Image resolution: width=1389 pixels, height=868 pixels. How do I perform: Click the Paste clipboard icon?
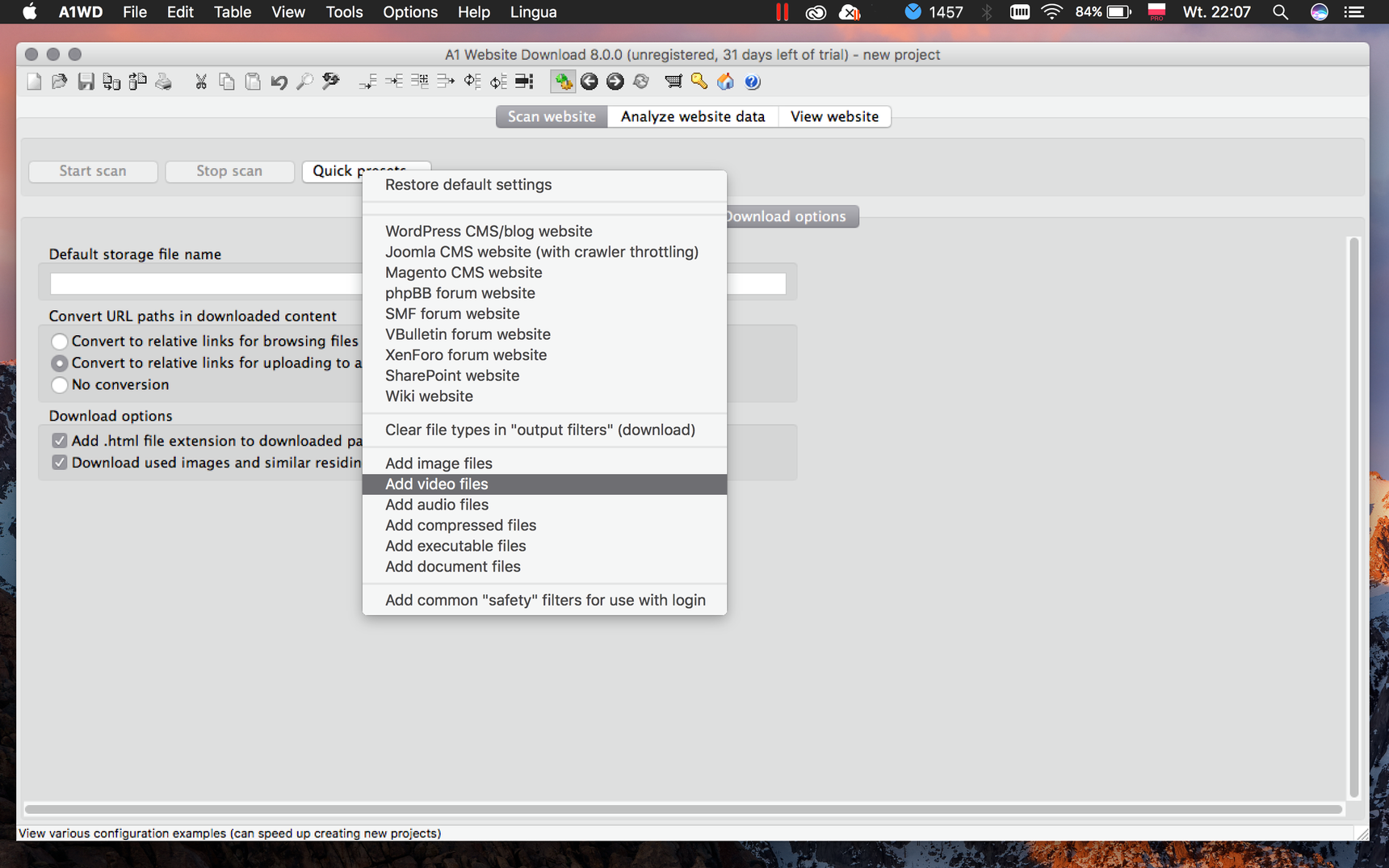point(253,82)
